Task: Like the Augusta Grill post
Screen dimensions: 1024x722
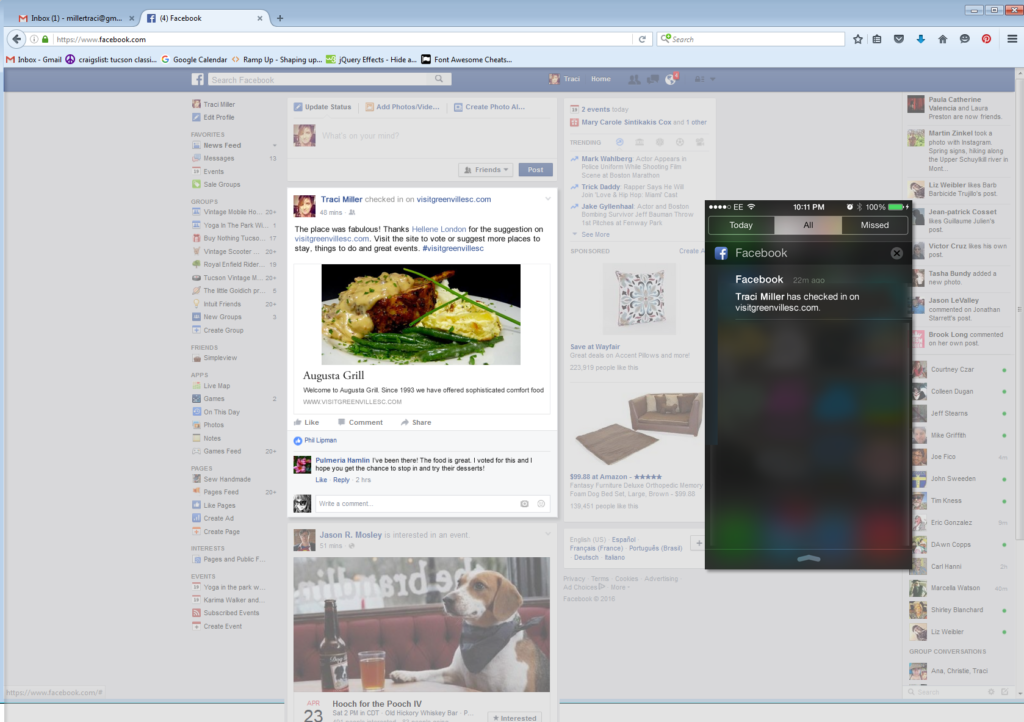Action: 306,422
